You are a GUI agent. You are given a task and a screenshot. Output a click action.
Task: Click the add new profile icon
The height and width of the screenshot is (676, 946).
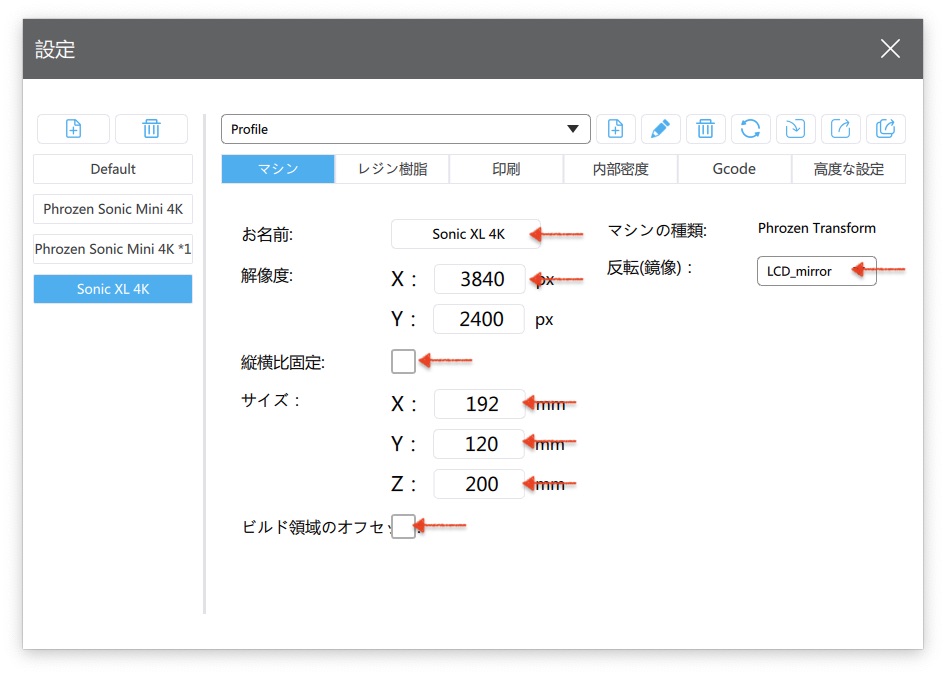615,129
